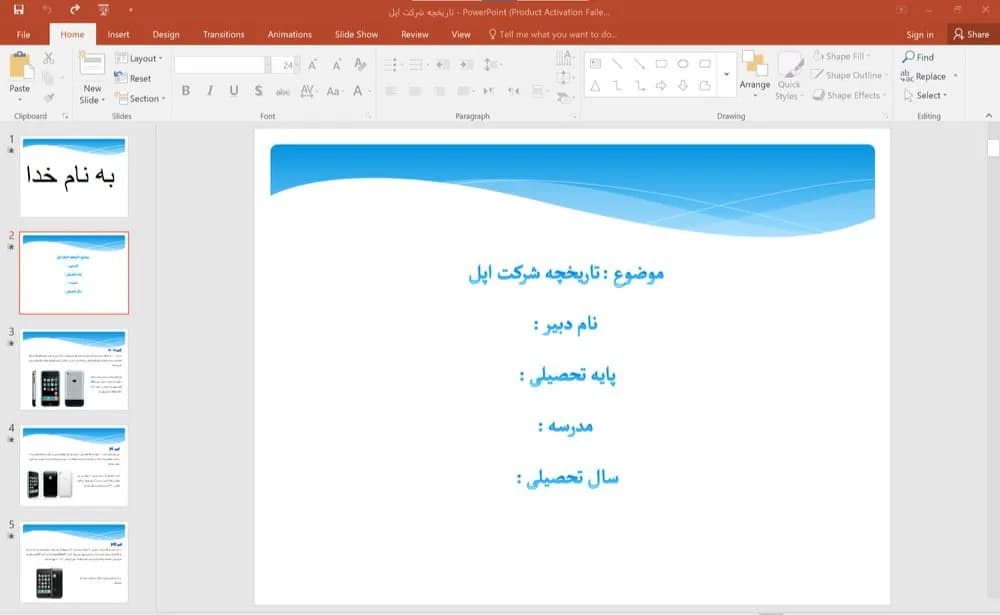Switch to the Design tab

(x=166, y=34)
